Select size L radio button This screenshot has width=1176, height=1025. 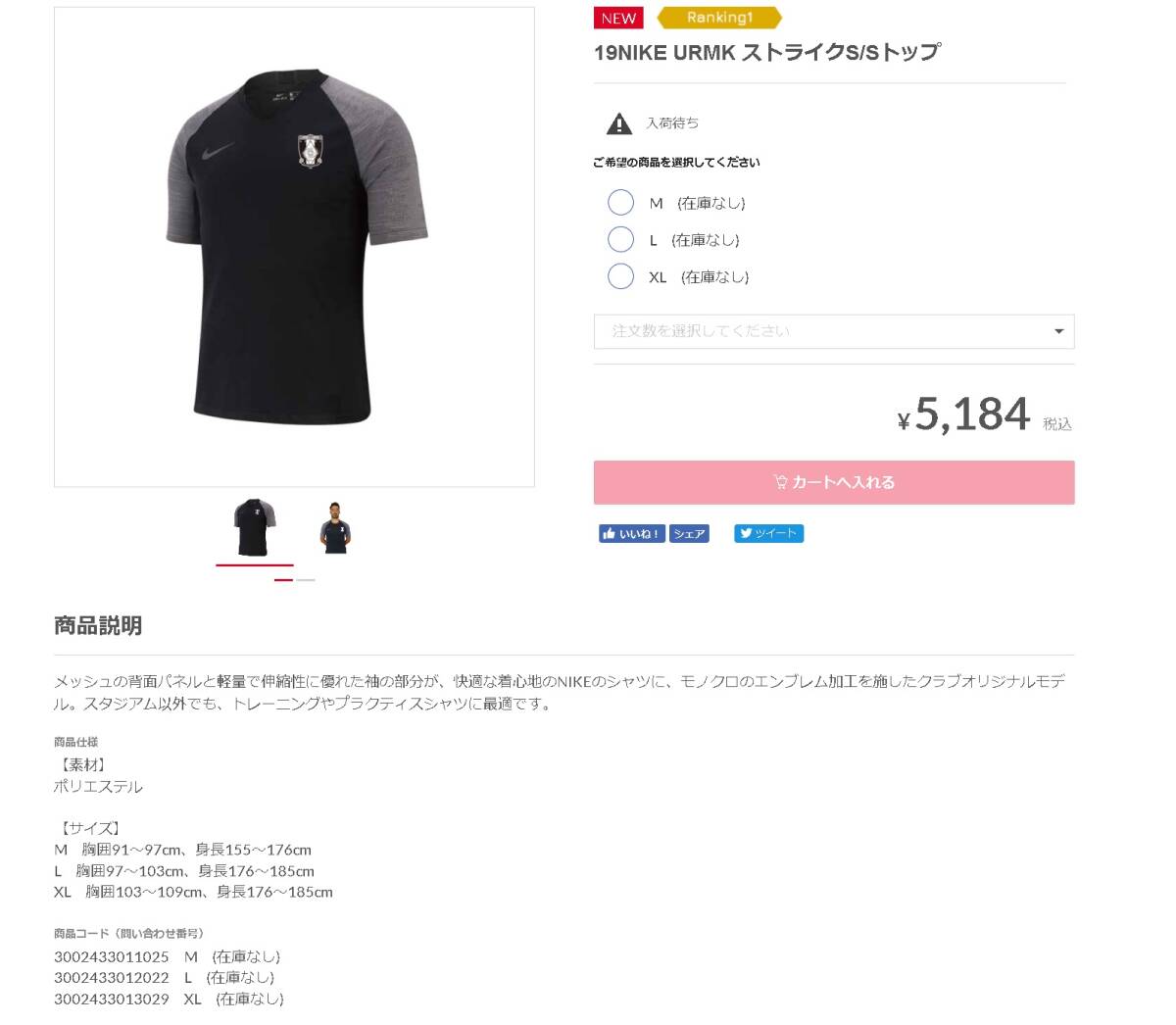[x=620, y=240]
